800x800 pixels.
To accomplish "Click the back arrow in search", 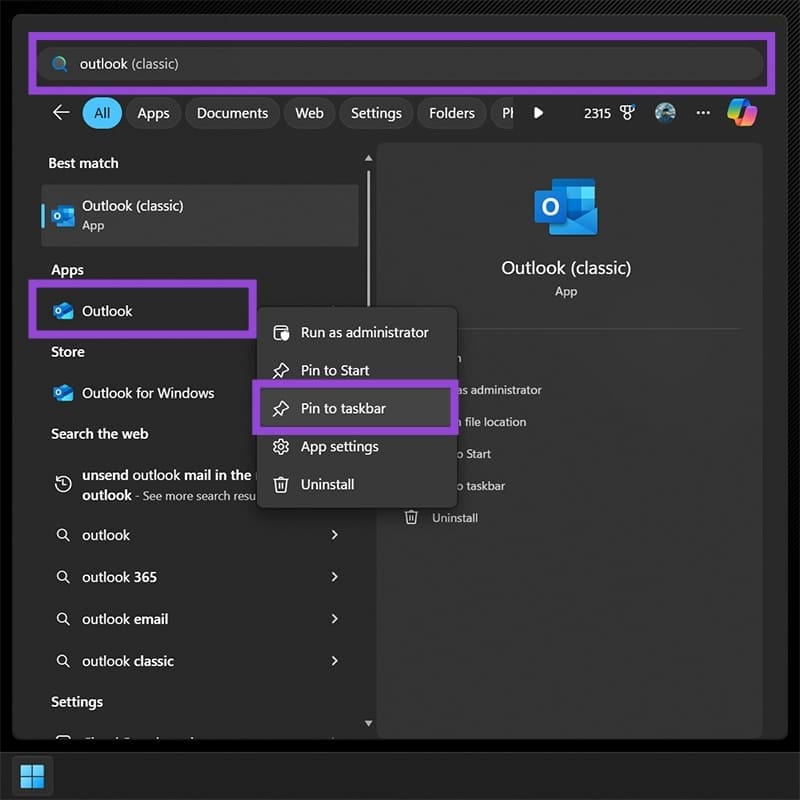I will pyautogui.click(x=60, y=113).
